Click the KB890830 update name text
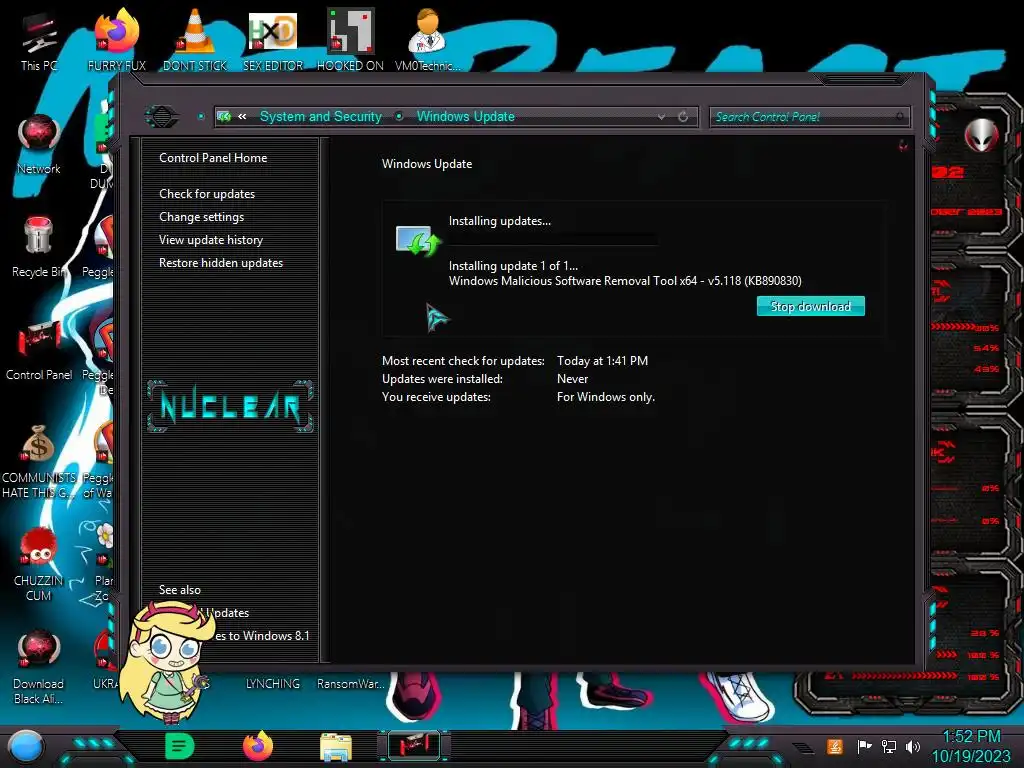The width and height of the screenshot is (1024, 768). [625, 281]
